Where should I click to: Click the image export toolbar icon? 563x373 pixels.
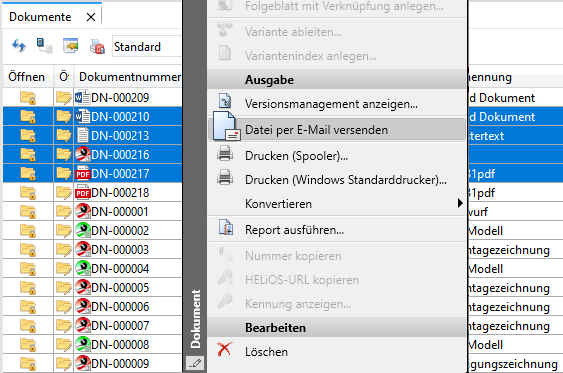click(71, 46)
